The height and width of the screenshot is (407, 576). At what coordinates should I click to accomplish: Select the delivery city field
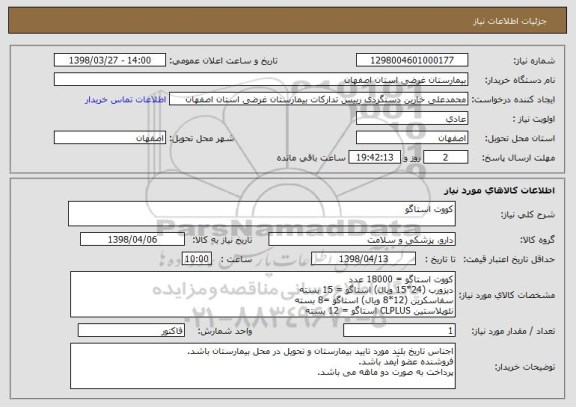tap(110, 138)
